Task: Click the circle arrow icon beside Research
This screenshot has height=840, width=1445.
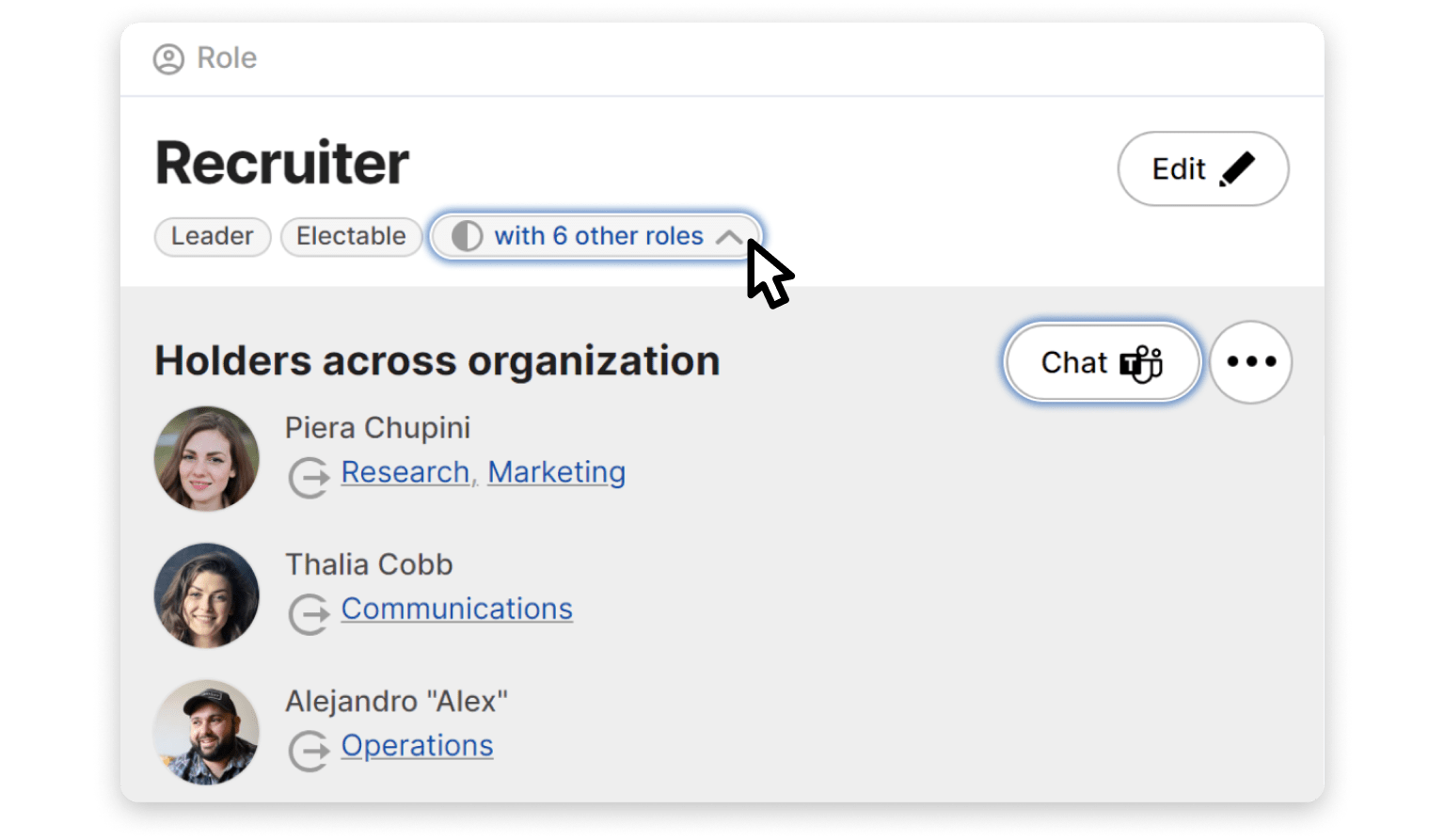Action: (x=309, y=476)
